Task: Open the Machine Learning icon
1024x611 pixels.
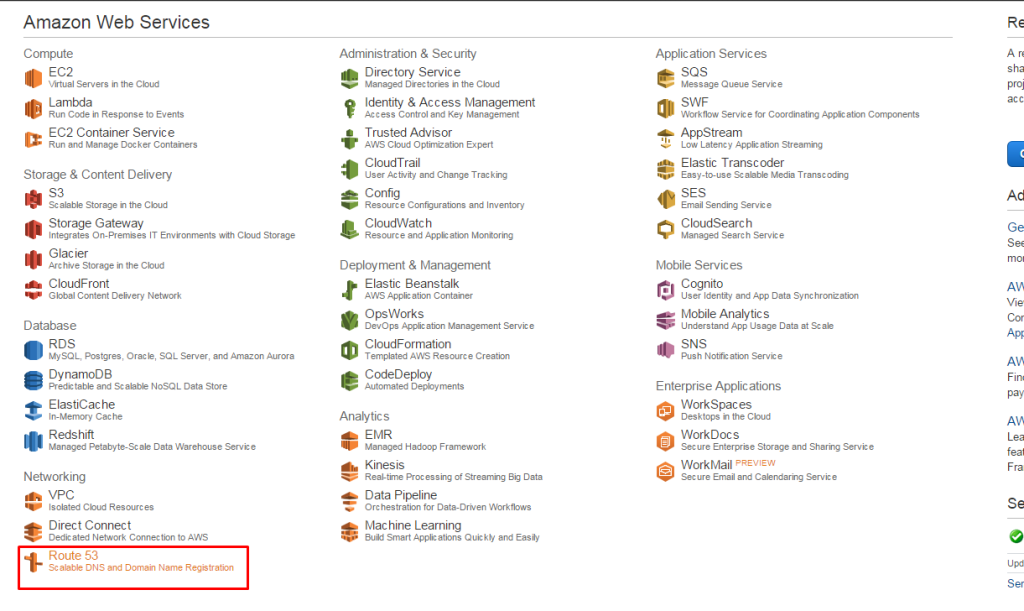Action: 349,532
